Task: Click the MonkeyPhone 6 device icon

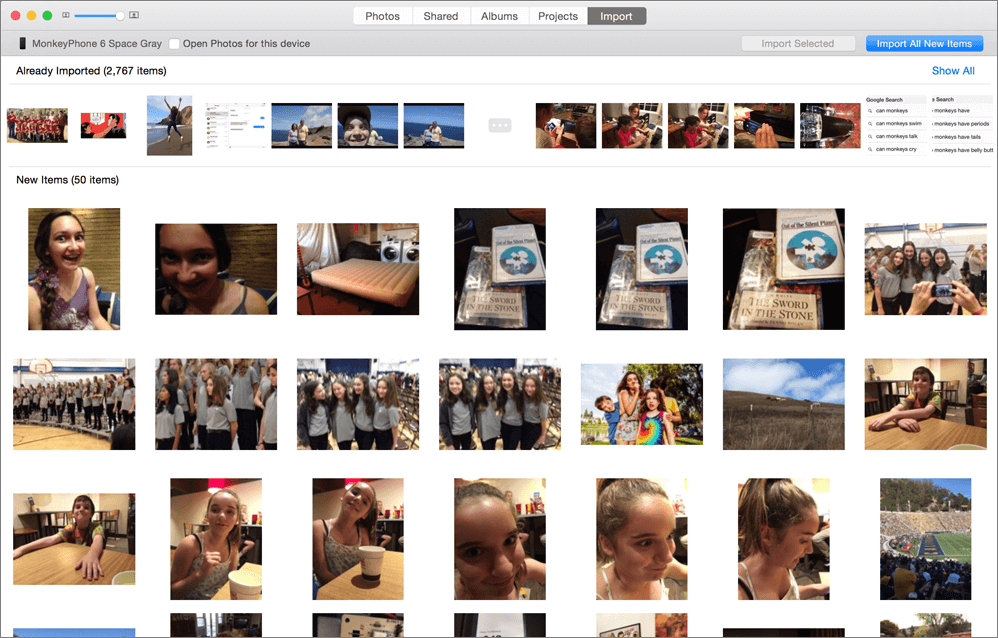Action: [22, 44]
